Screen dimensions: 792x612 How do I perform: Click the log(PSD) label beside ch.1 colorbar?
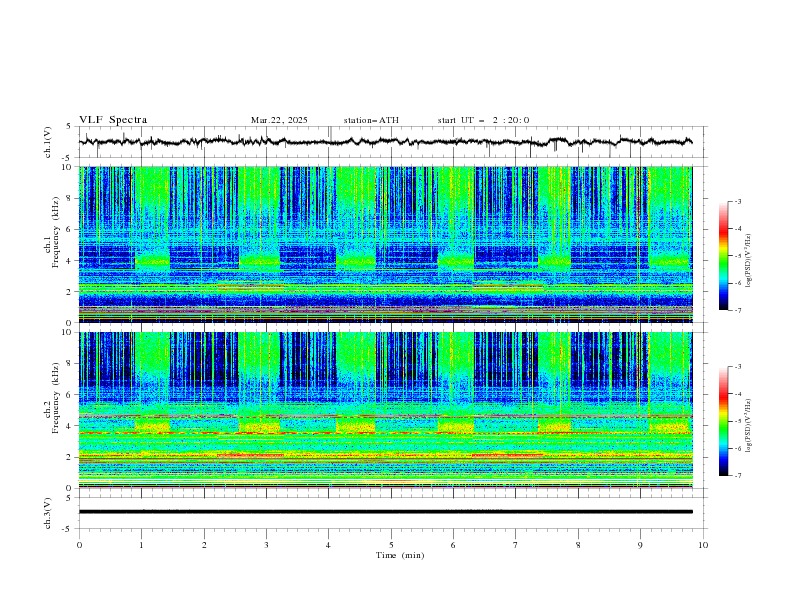(x=749, y=261)
